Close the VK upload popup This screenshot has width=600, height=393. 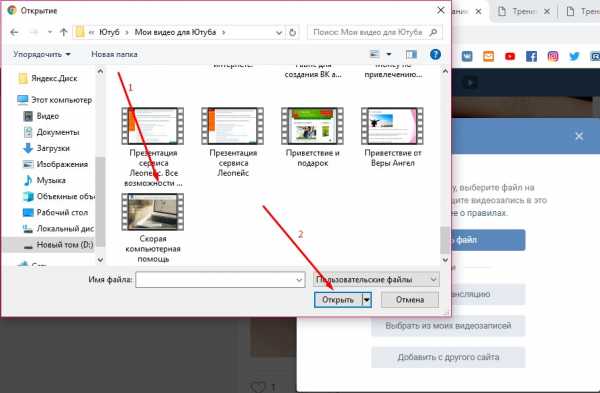tap(579, 136)
